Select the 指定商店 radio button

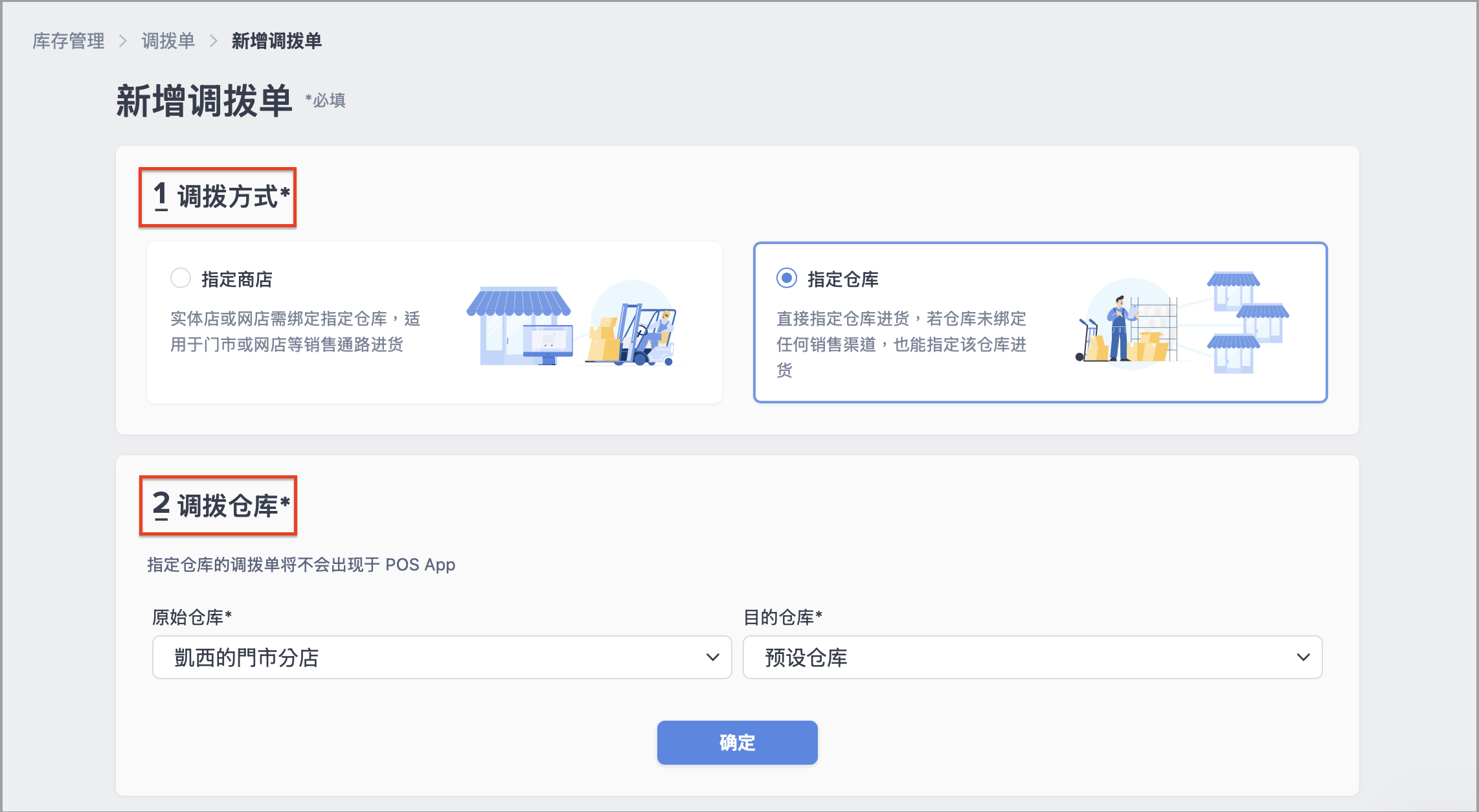click(181, 278)
